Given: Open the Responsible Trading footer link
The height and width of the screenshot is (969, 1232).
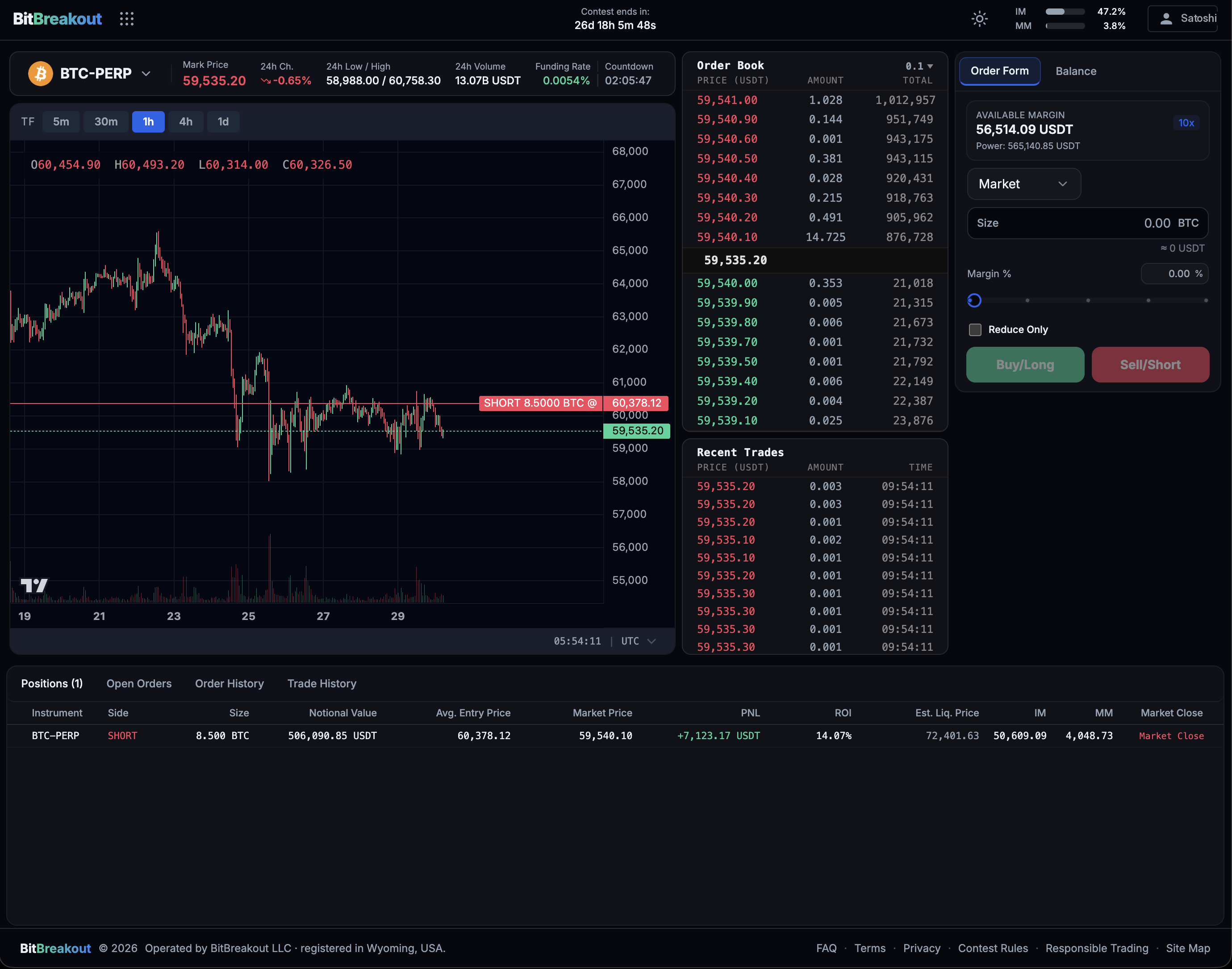Looking at the screenshot, I should click(x=1097, y=948).
